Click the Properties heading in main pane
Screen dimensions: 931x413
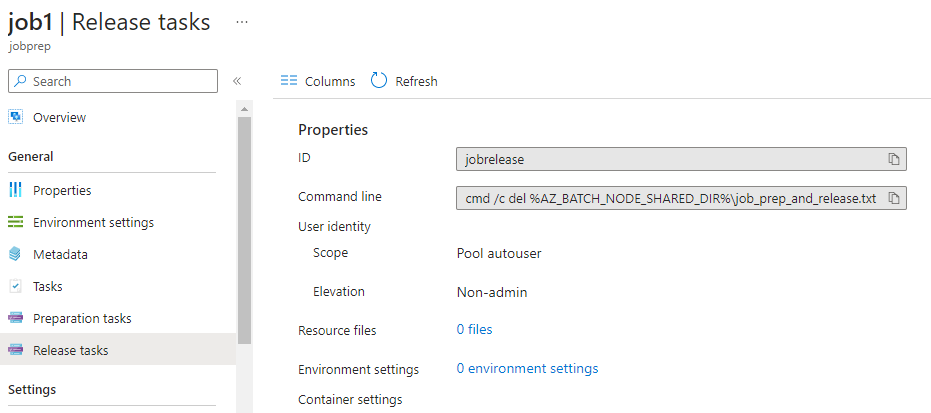333,129
